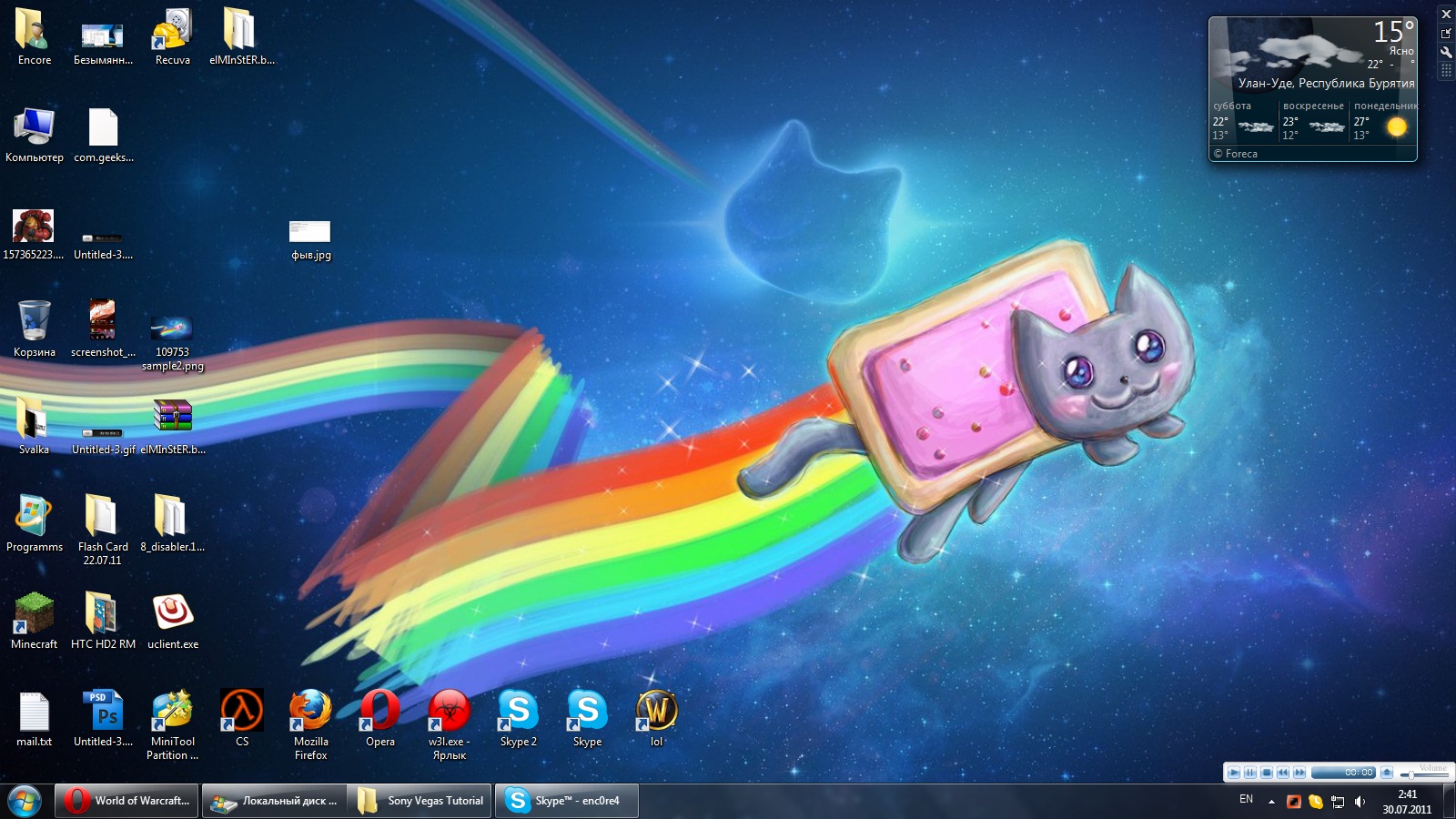Viewport: 1456px width, 819px height.
Task: Open the © Foreca link
Action: [x=1236, y=154]
